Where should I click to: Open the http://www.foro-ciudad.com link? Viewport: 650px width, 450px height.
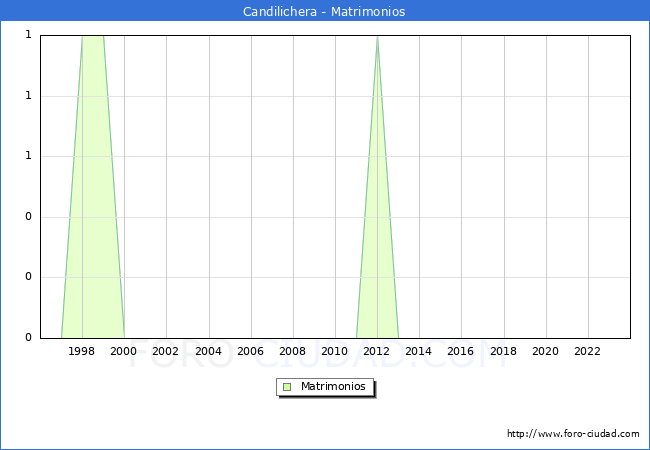tap(573, 434)
